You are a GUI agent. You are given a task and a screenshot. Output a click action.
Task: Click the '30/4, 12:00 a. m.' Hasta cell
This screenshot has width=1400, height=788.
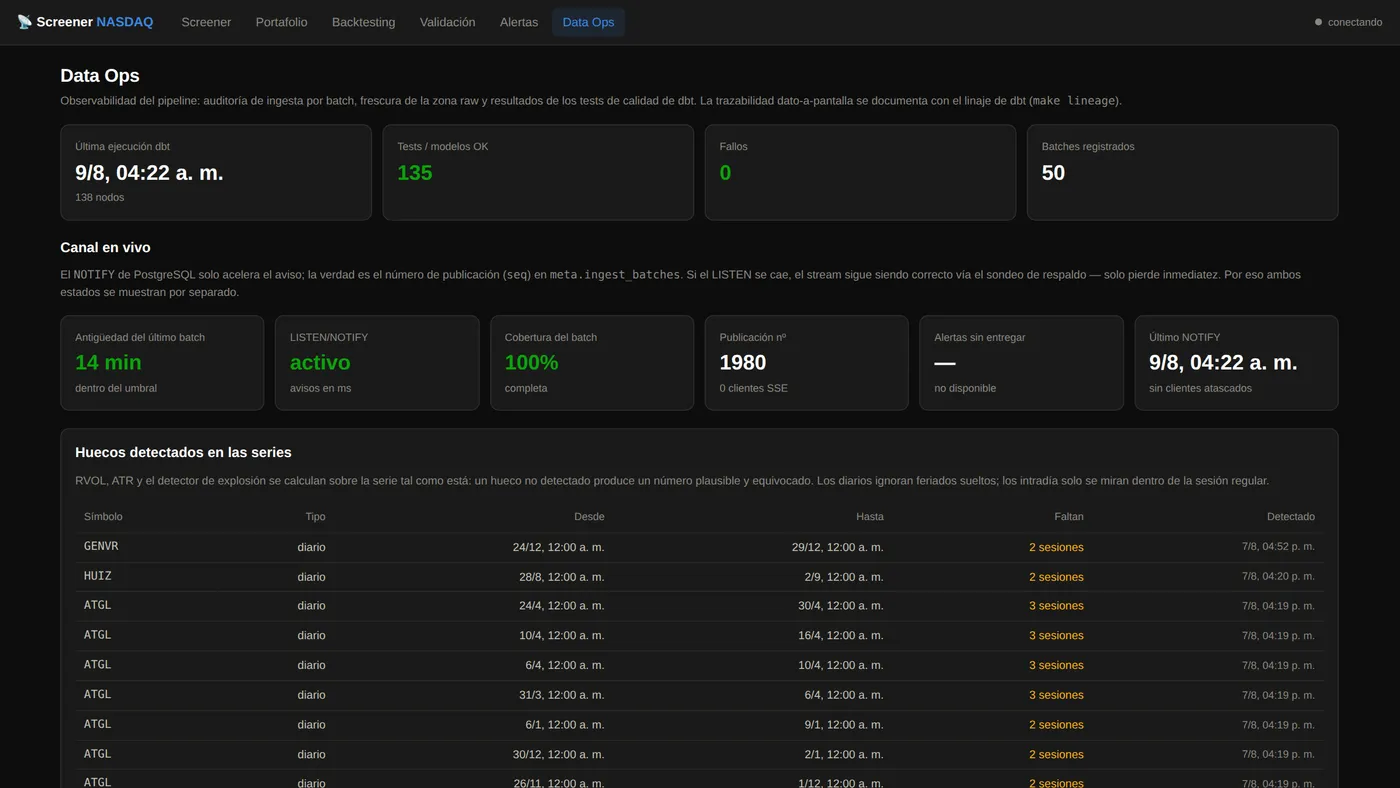pyautogui.click(x=841, y=606)
